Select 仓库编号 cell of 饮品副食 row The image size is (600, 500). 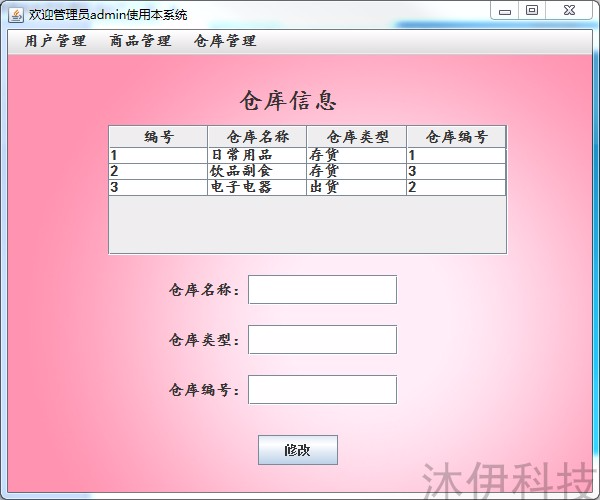click(457, 171)
